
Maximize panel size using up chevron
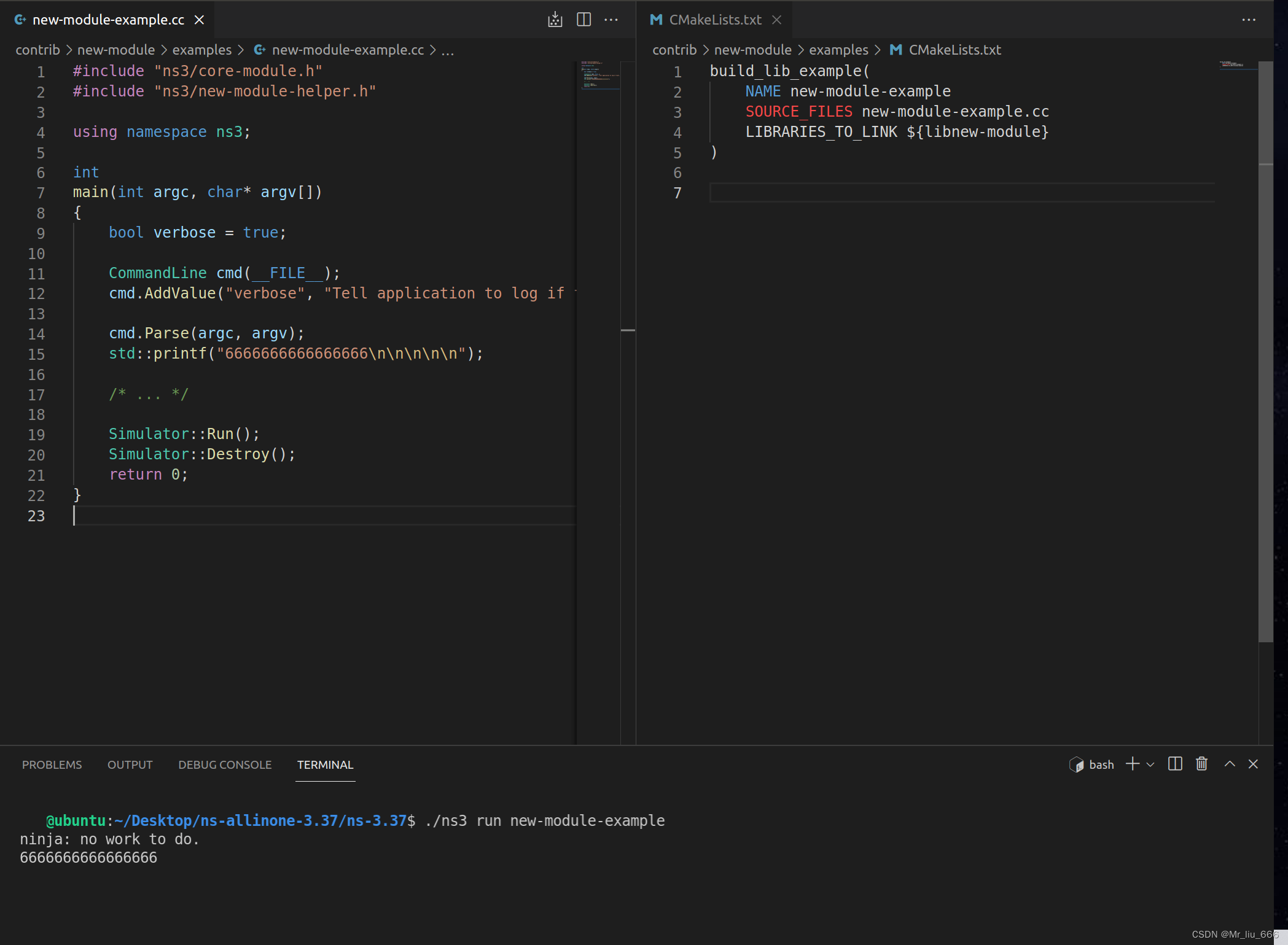click(1230, 764)
